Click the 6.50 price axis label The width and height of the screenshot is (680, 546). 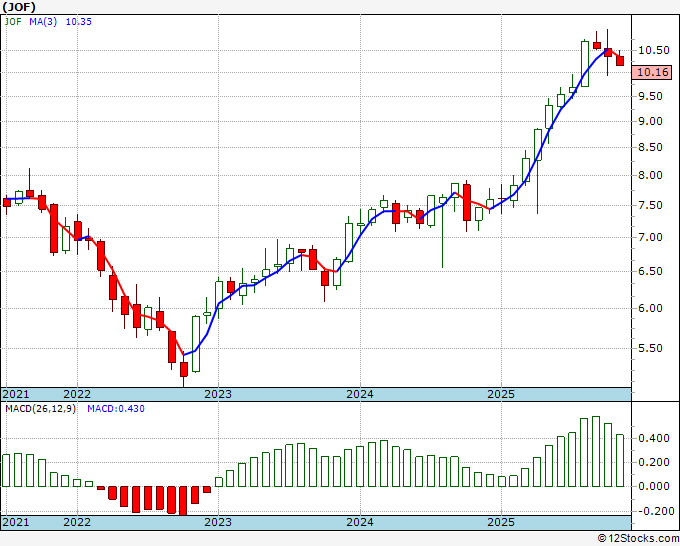coord(651,271)
